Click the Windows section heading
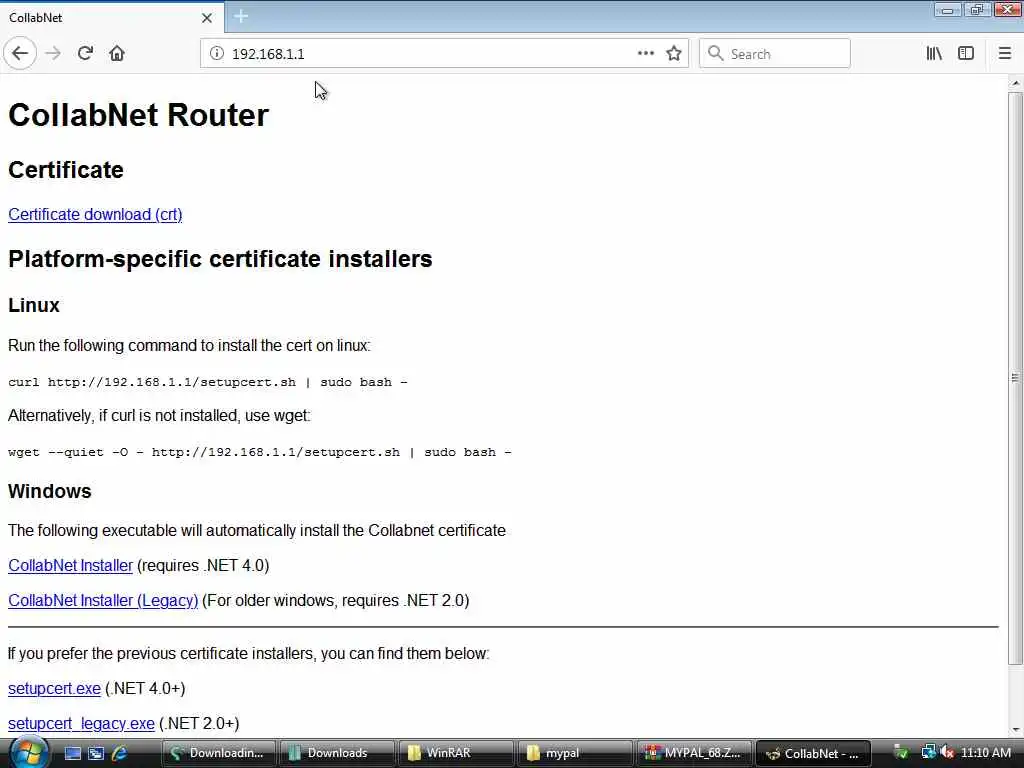The image size is (1024, 768). 50,491
